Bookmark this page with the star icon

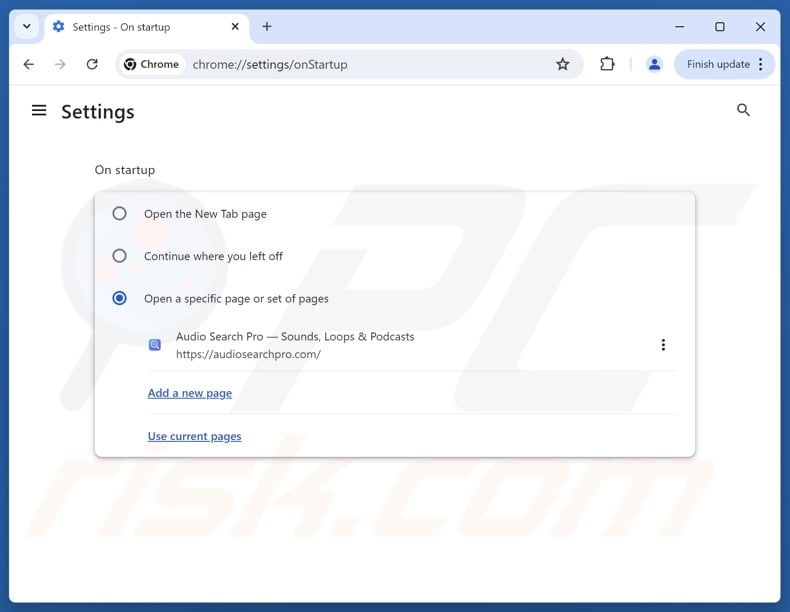point(563,64)
